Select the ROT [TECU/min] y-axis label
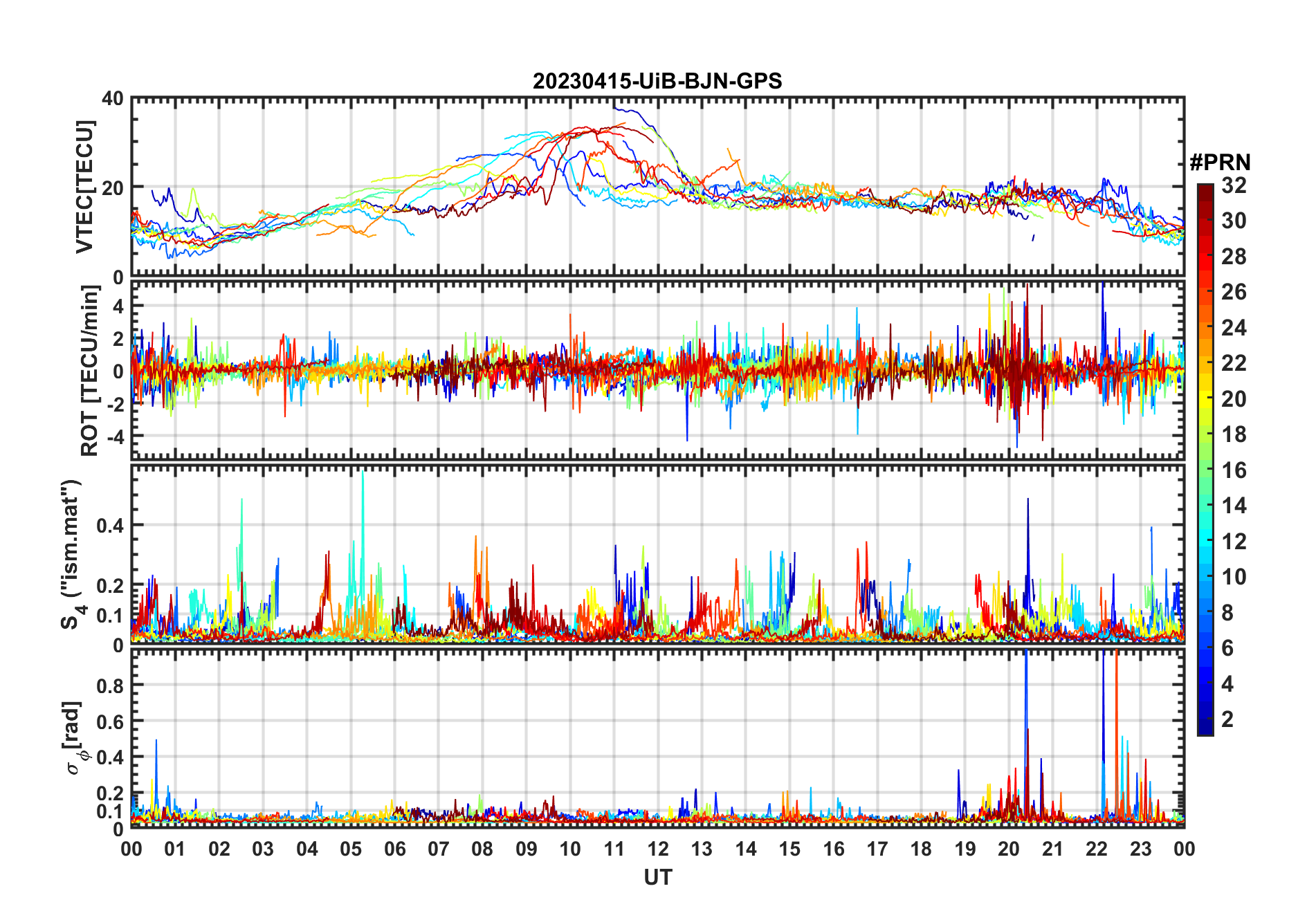The height and width of the screenshot is (920, 1316). [x=89, y=371]
